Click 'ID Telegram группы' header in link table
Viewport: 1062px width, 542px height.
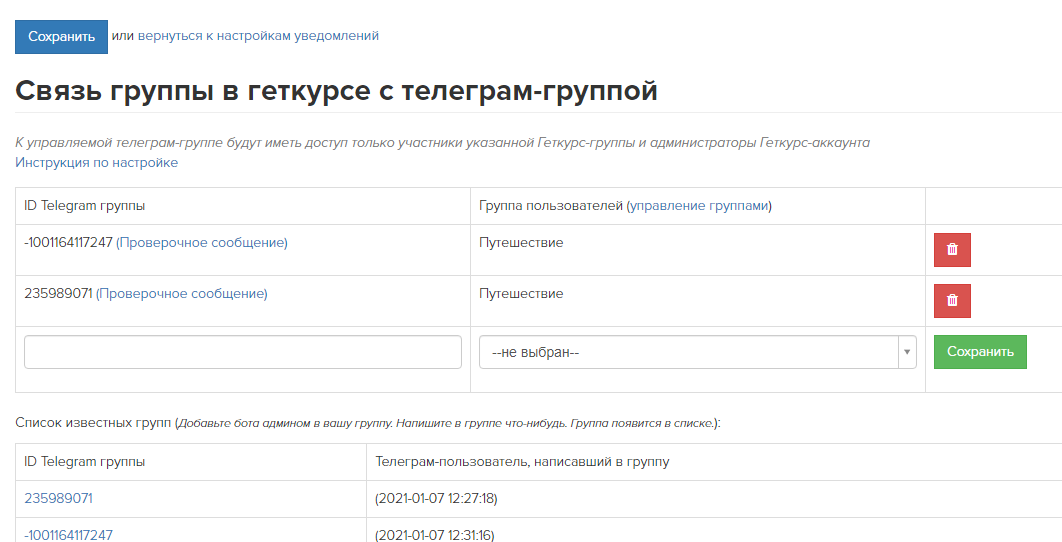click(85, 206)
